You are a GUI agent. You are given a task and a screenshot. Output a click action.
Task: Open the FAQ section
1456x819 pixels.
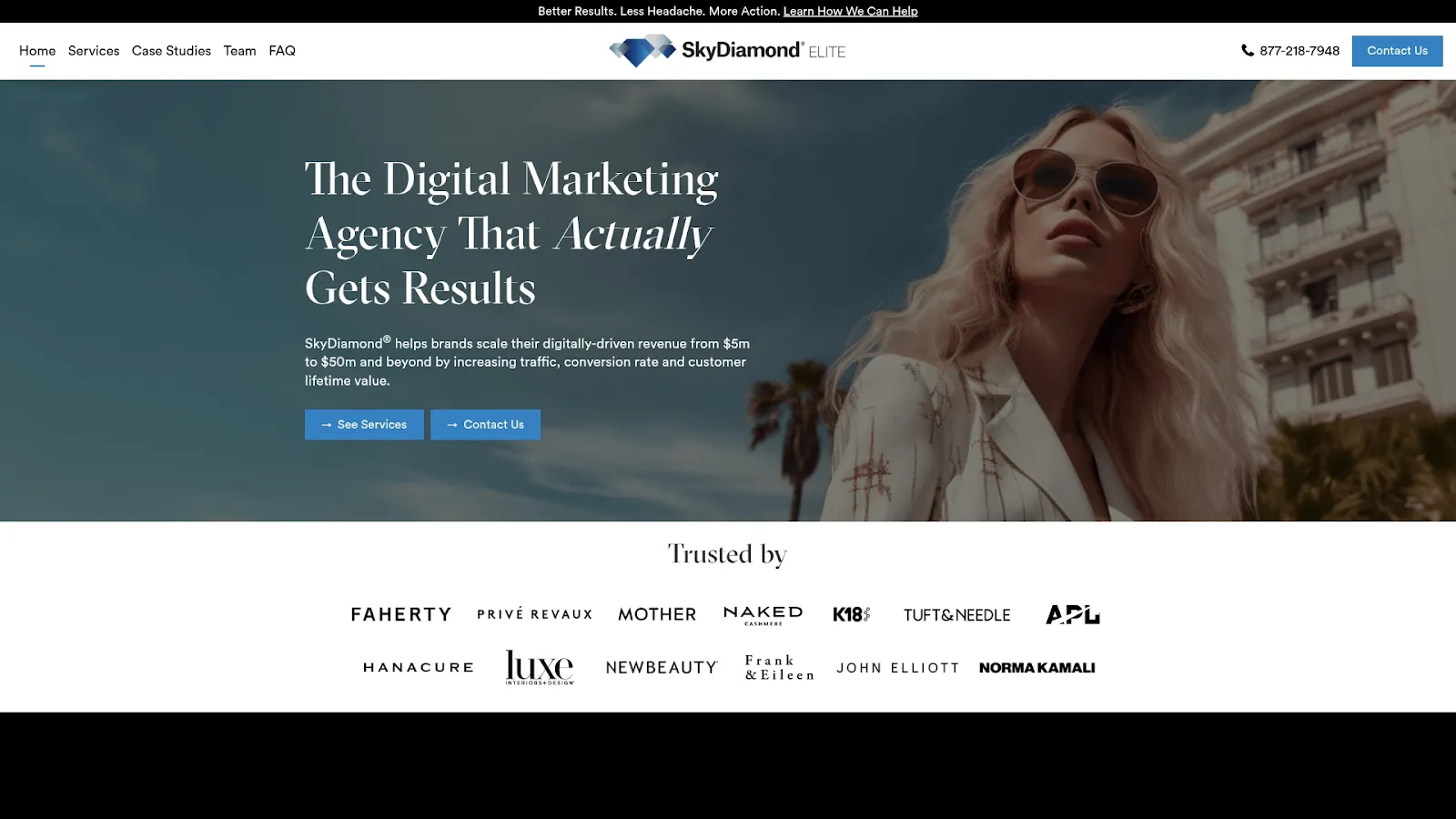point(282,51)
